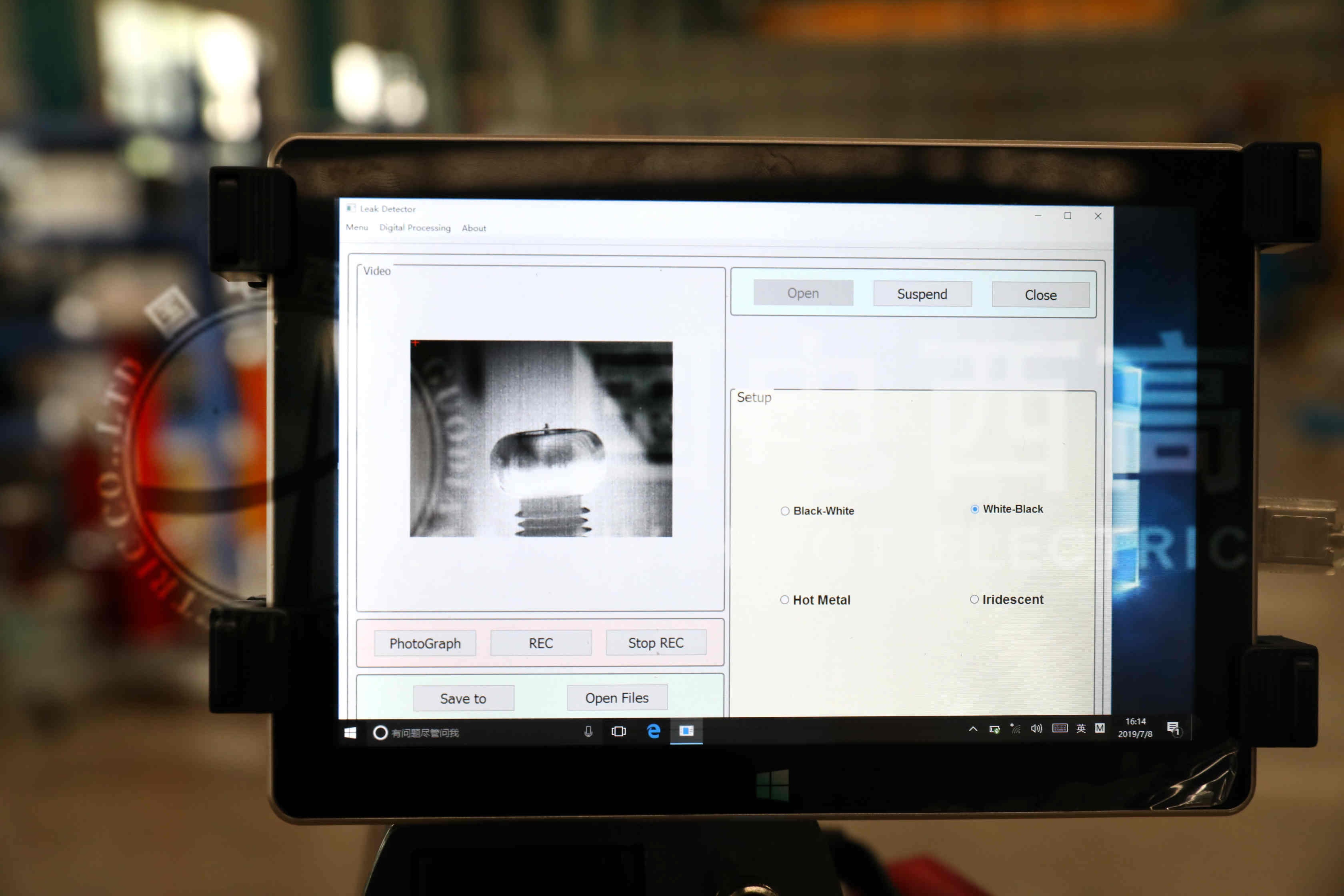Click the infrared video preview image
The width and height of the screenshot is (1344, 896).
[x=540, y=439]
